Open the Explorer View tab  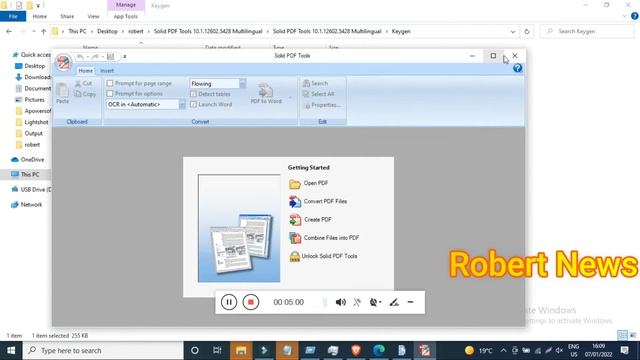click(93, 16)
